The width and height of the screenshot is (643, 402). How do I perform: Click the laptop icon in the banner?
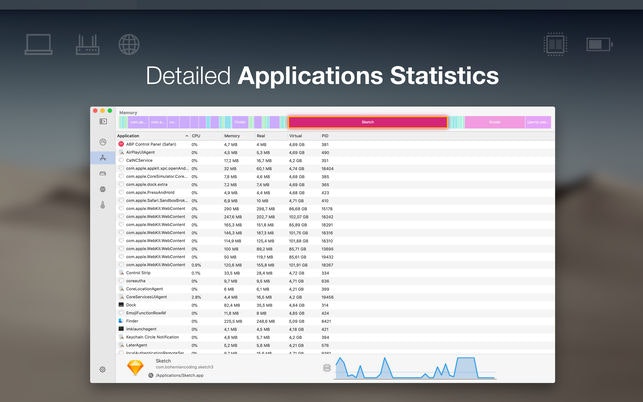tap(39, 44)
